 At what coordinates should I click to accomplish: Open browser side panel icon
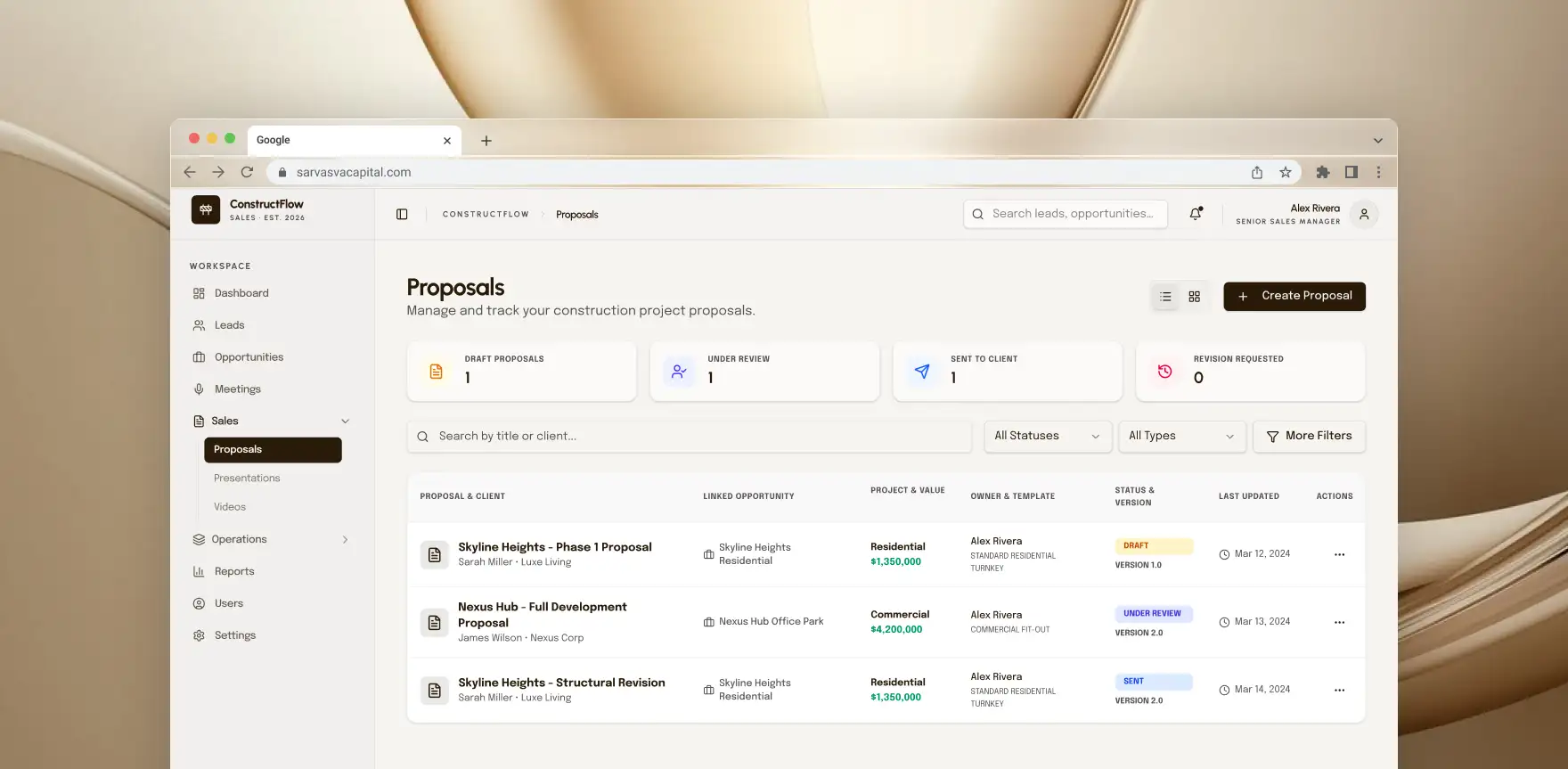[1352, 172]
